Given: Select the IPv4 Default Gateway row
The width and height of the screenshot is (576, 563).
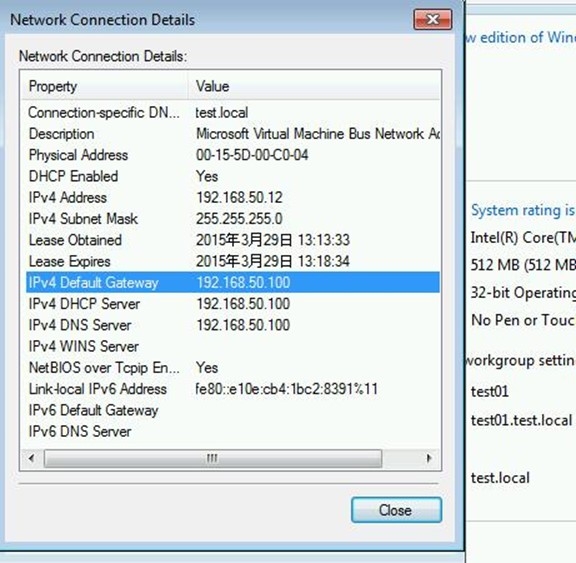Looking at the screenshot, I should coord(233,282).
